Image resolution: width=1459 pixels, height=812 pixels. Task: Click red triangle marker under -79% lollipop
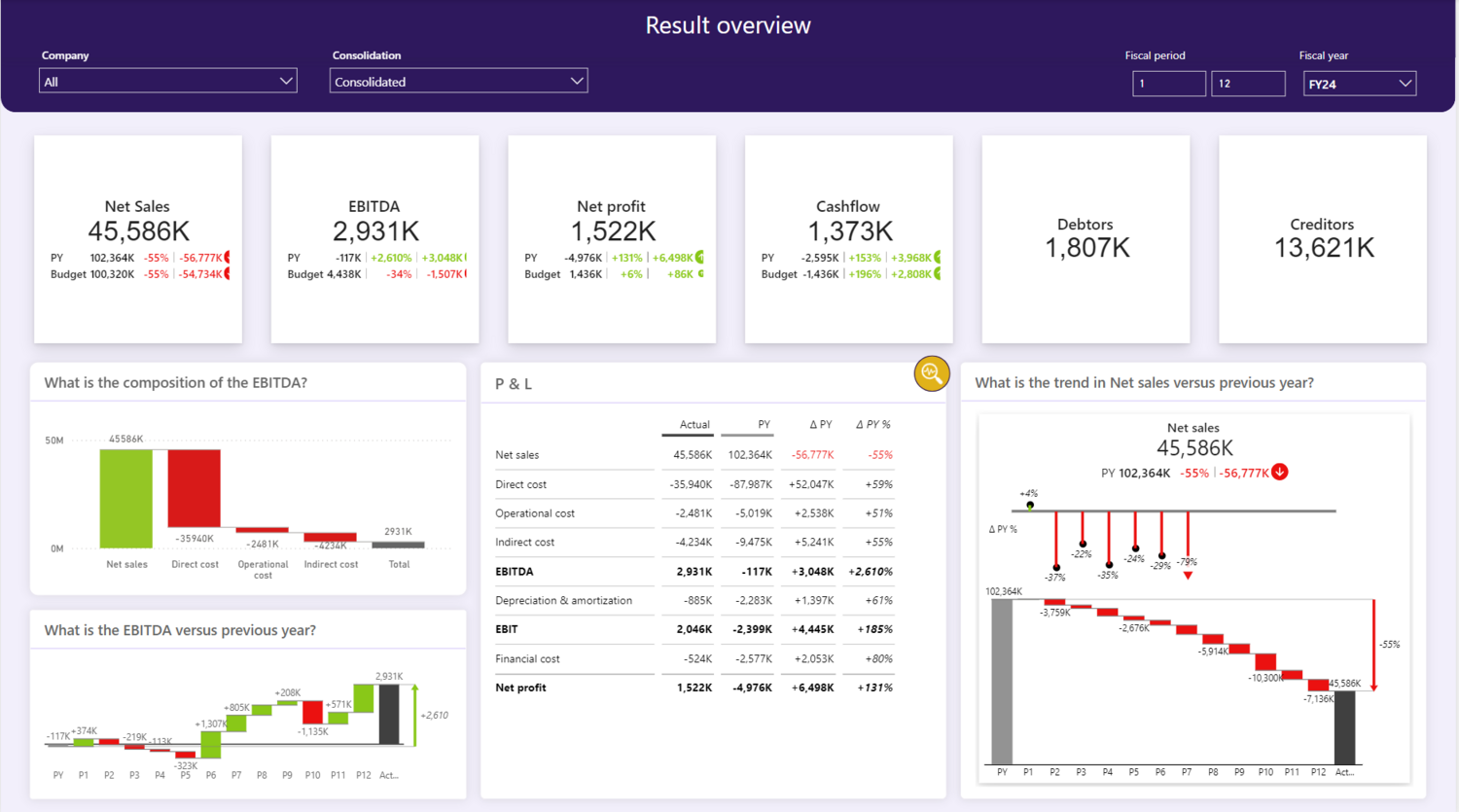pyautogui.click(x=1188, y=576)
